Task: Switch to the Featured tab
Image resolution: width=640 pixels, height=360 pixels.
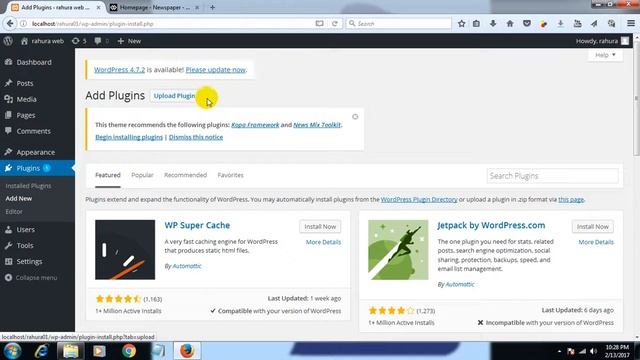Action: point(108,175)
